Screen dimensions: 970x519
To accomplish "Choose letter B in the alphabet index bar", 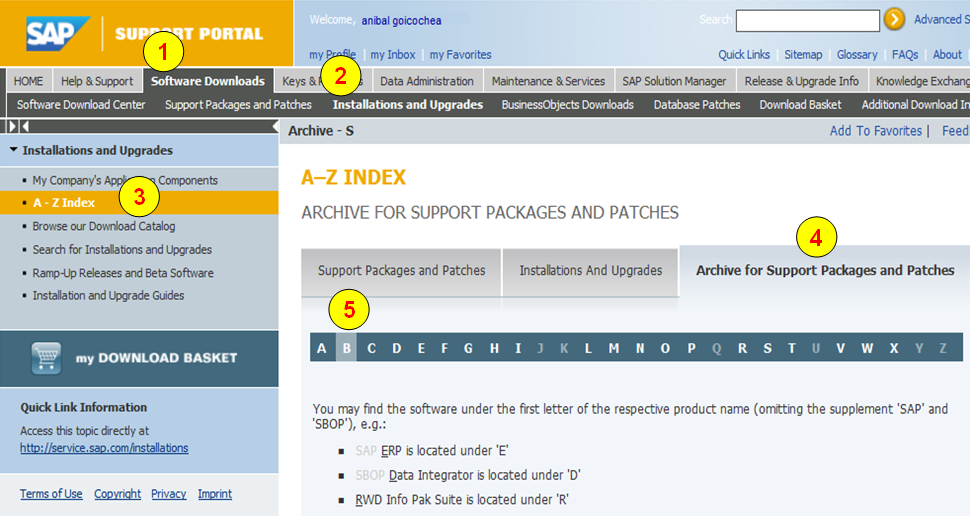I will 346,348.
